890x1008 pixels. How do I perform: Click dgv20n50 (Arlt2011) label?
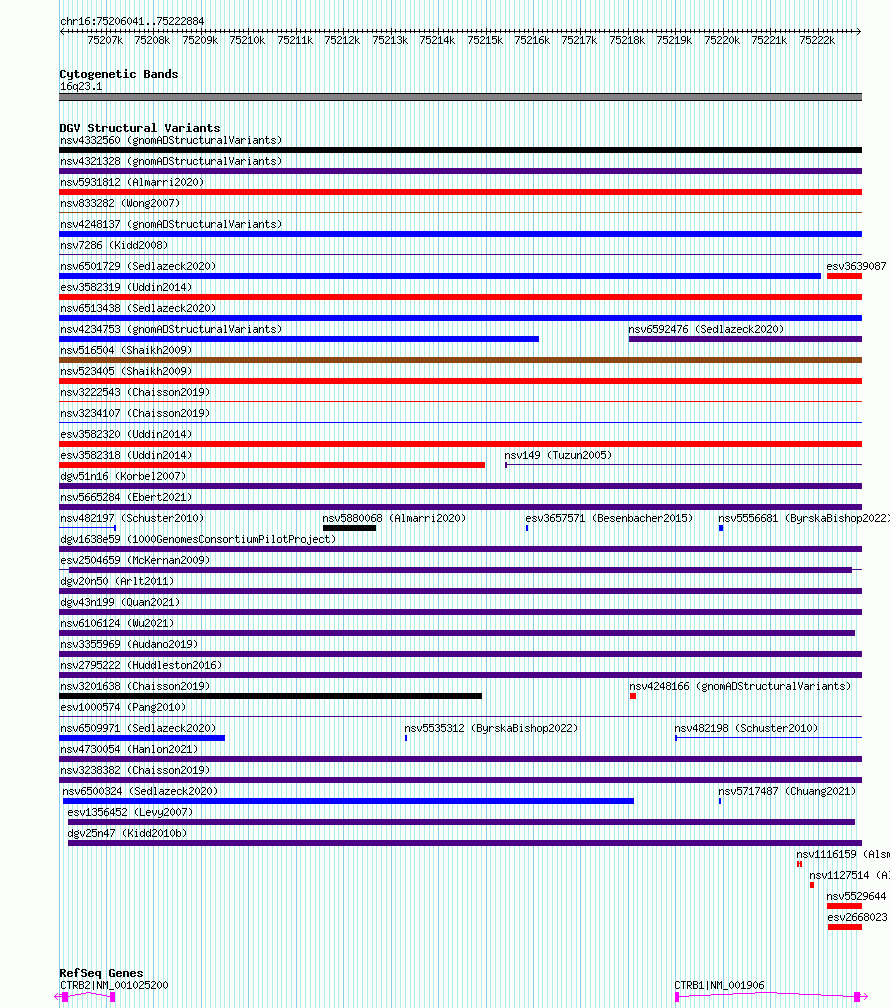pyautogui.click(x=117, y=581)
